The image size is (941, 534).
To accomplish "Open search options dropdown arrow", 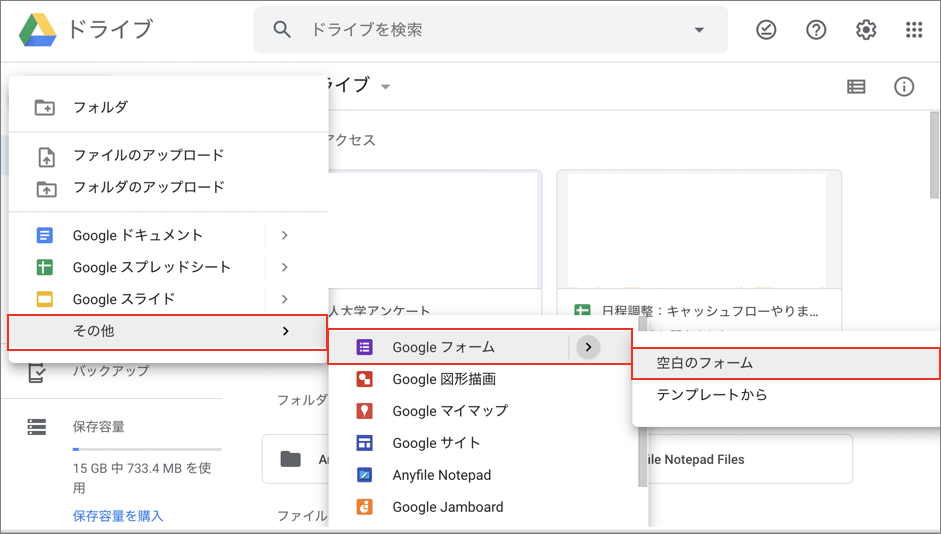I will [x=699, y=30].
